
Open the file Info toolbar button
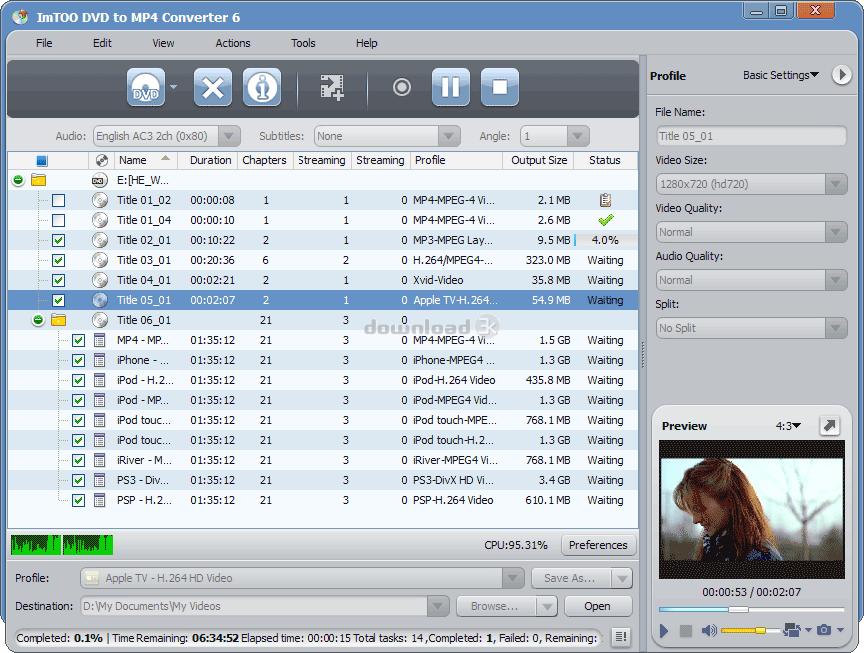(262, 87)
